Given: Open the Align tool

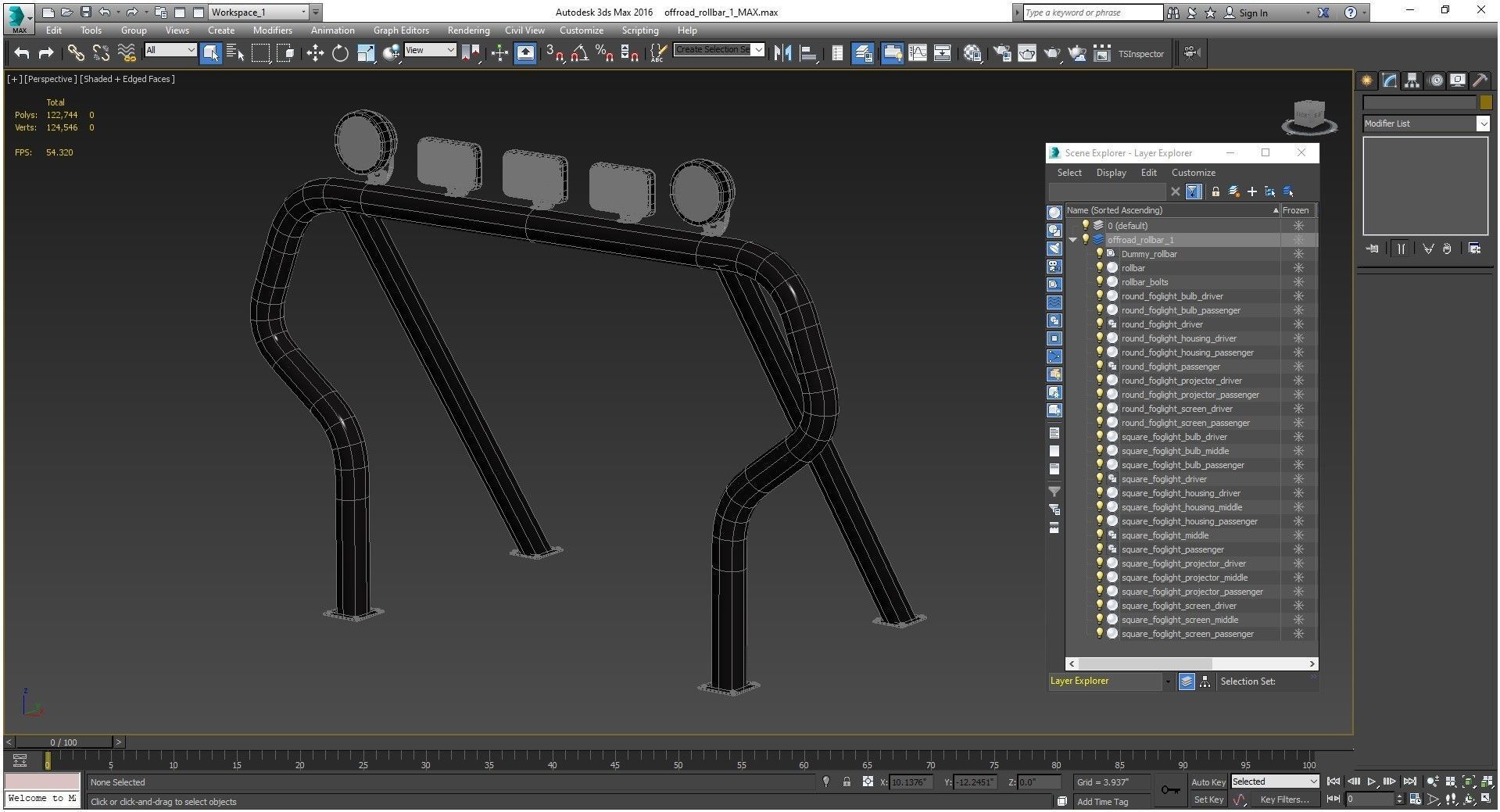Looking at the screenshot, I should point(808,53).
